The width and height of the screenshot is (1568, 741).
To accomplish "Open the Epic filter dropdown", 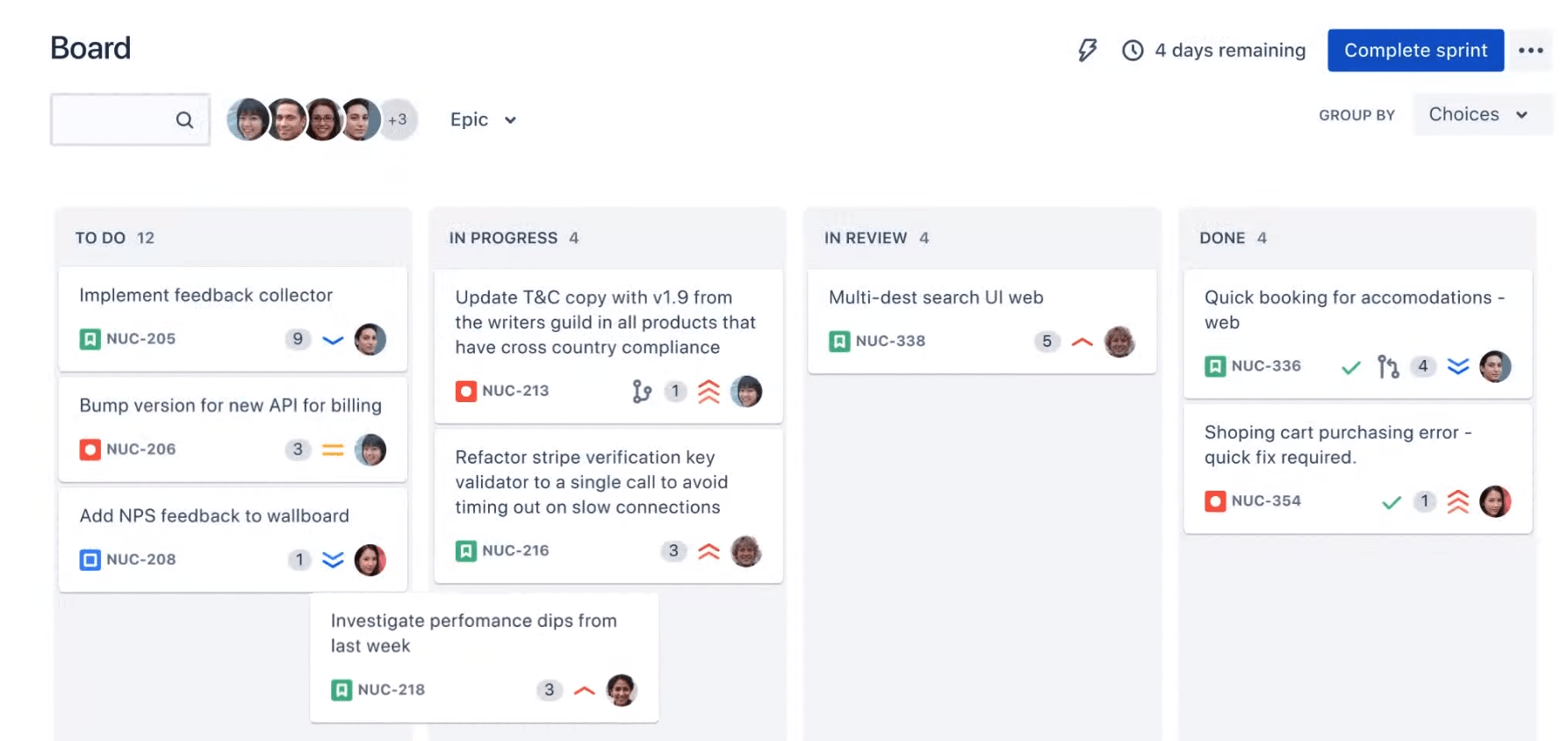I will click(482, 119).
